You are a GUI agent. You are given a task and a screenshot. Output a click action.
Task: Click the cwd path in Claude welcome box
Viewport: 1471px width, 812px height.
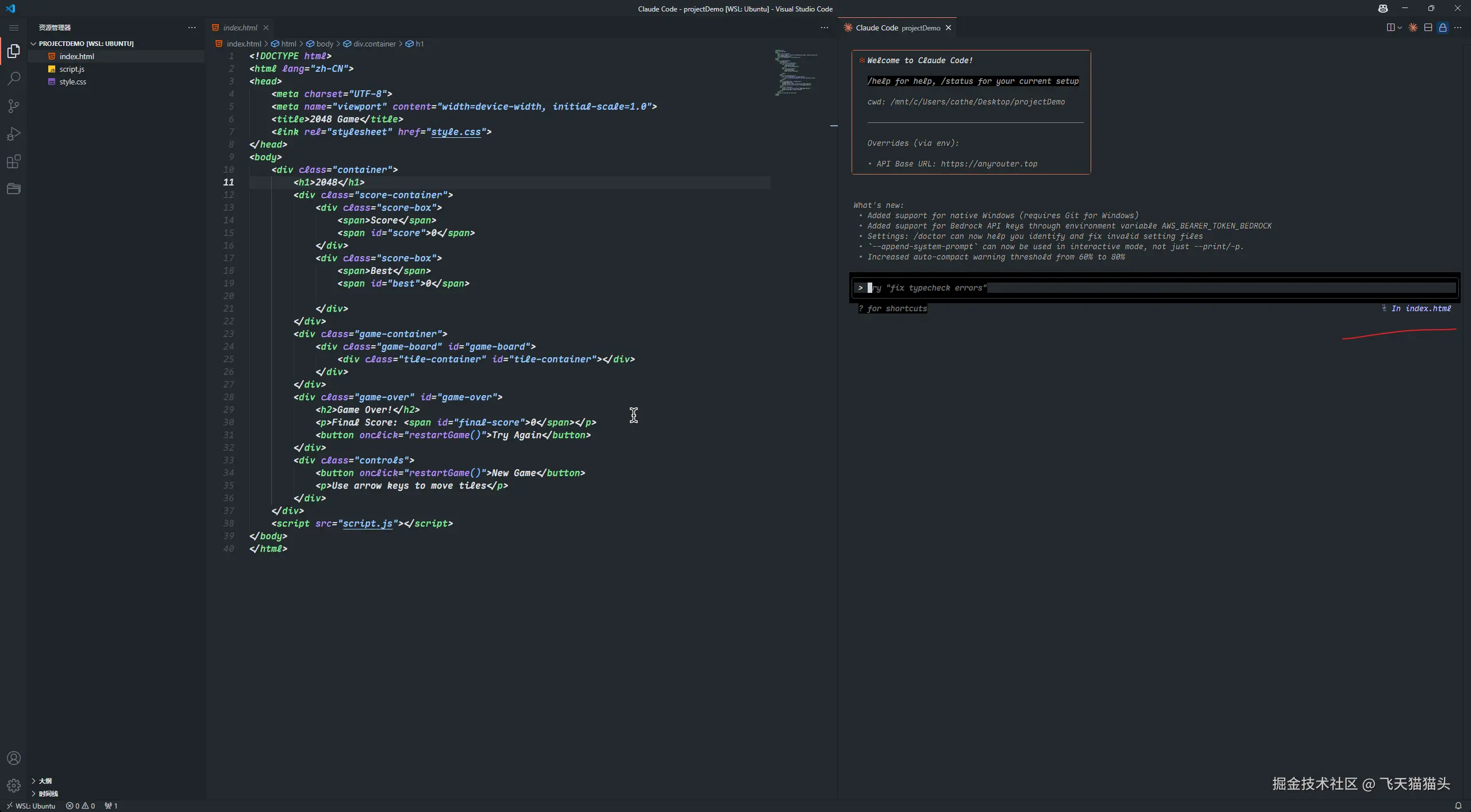[966, 102]
